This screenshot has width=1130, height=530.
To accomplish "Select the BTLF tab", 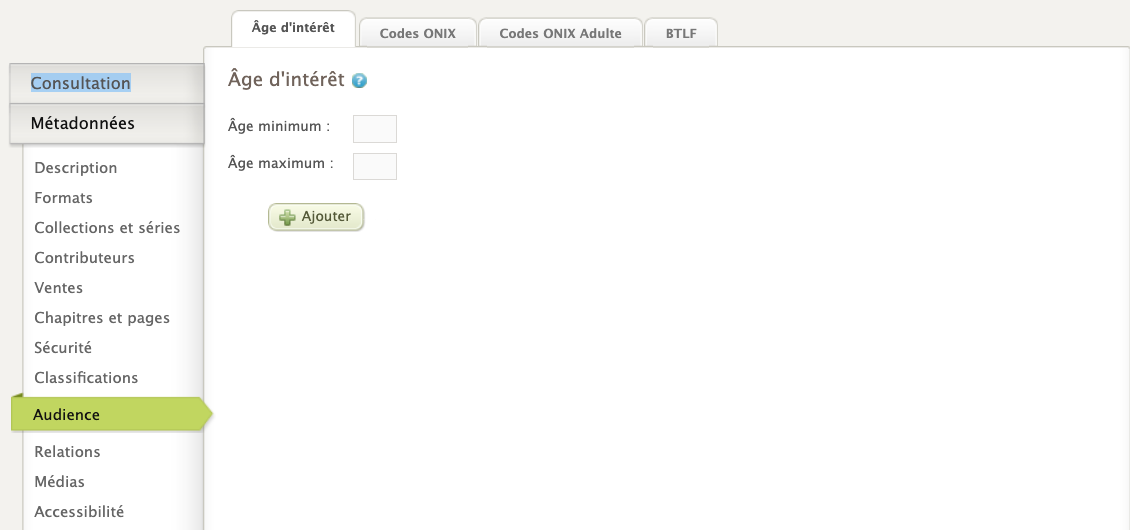I will 681,33.
